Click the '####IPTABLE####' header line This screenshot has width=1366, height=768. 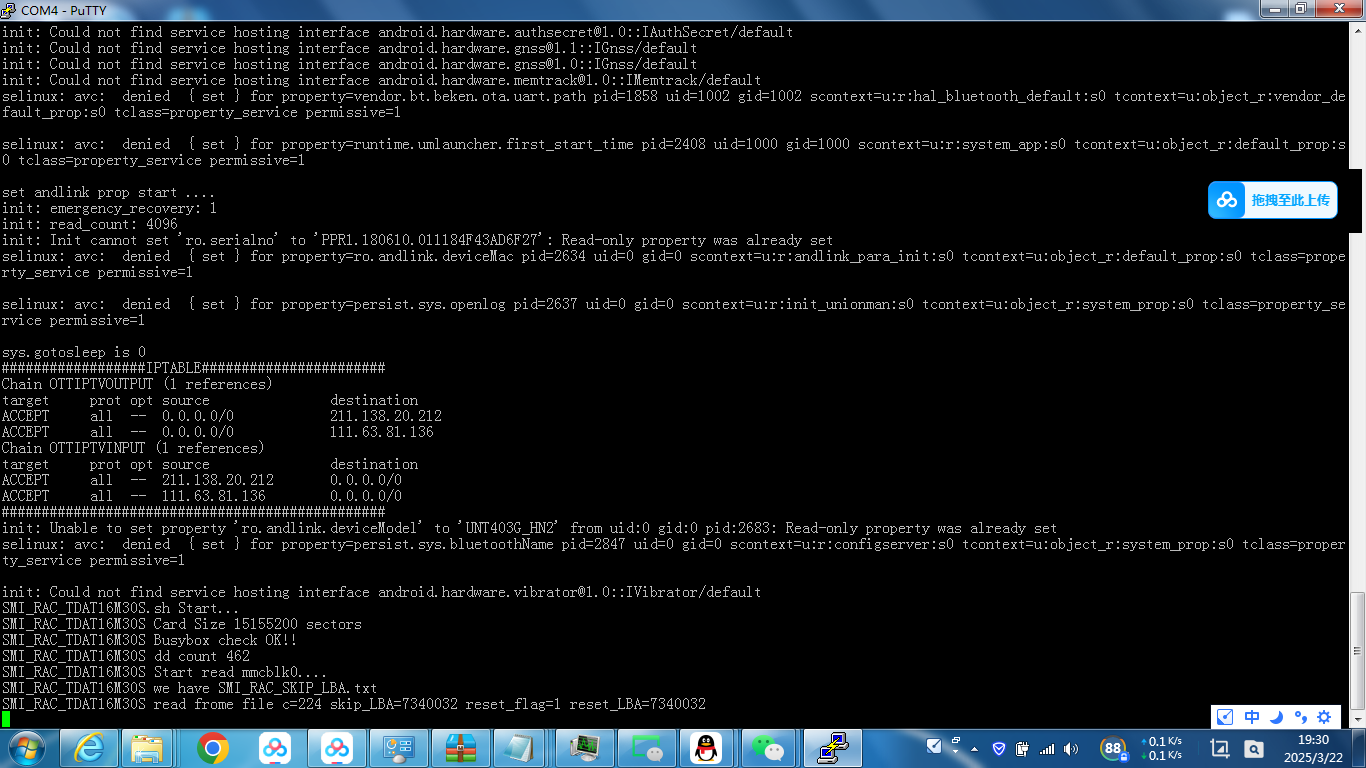click(193, 368)
